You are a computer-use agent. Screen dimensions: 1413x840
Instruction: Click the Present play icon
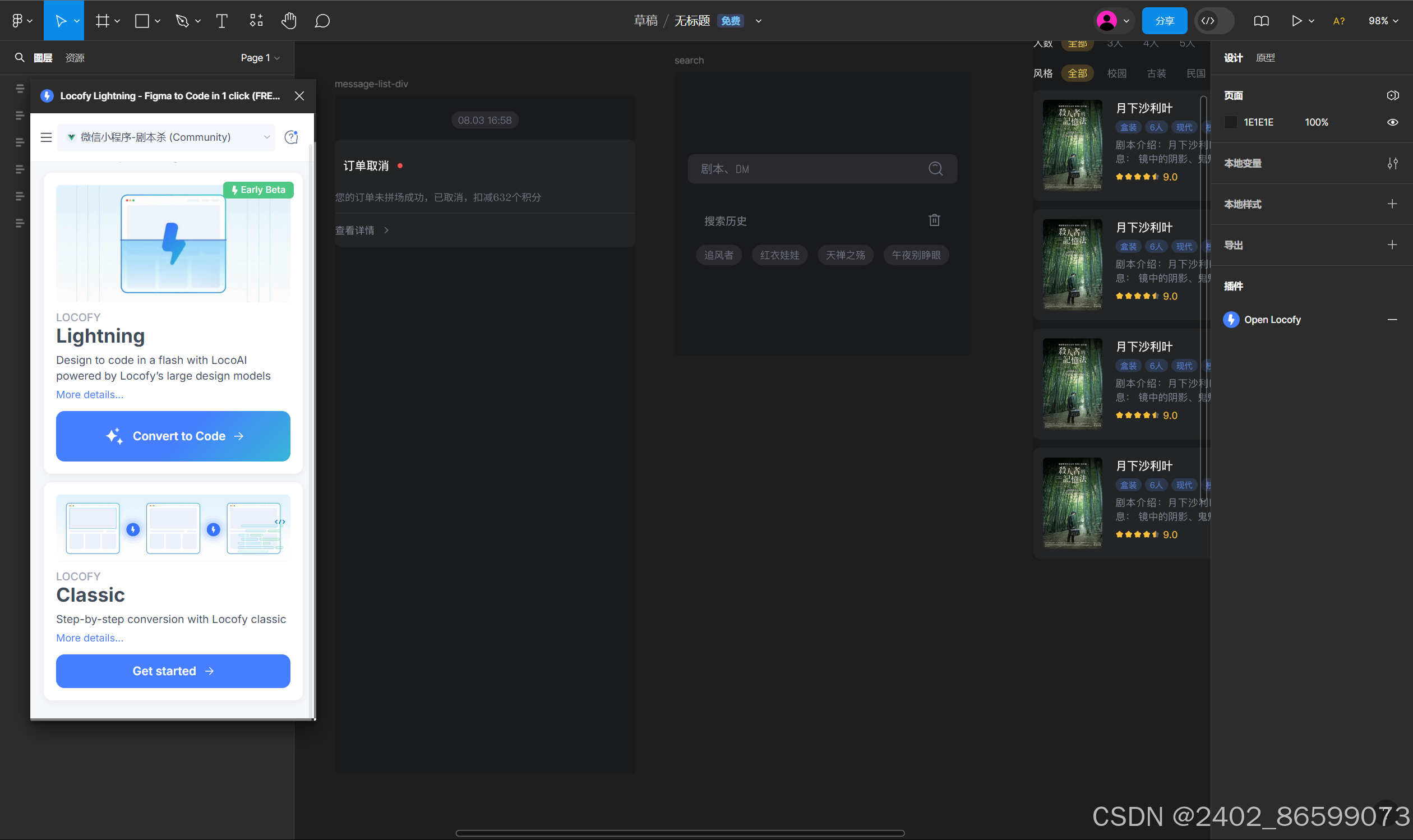pyautogui.click(x=1296, y=21)
